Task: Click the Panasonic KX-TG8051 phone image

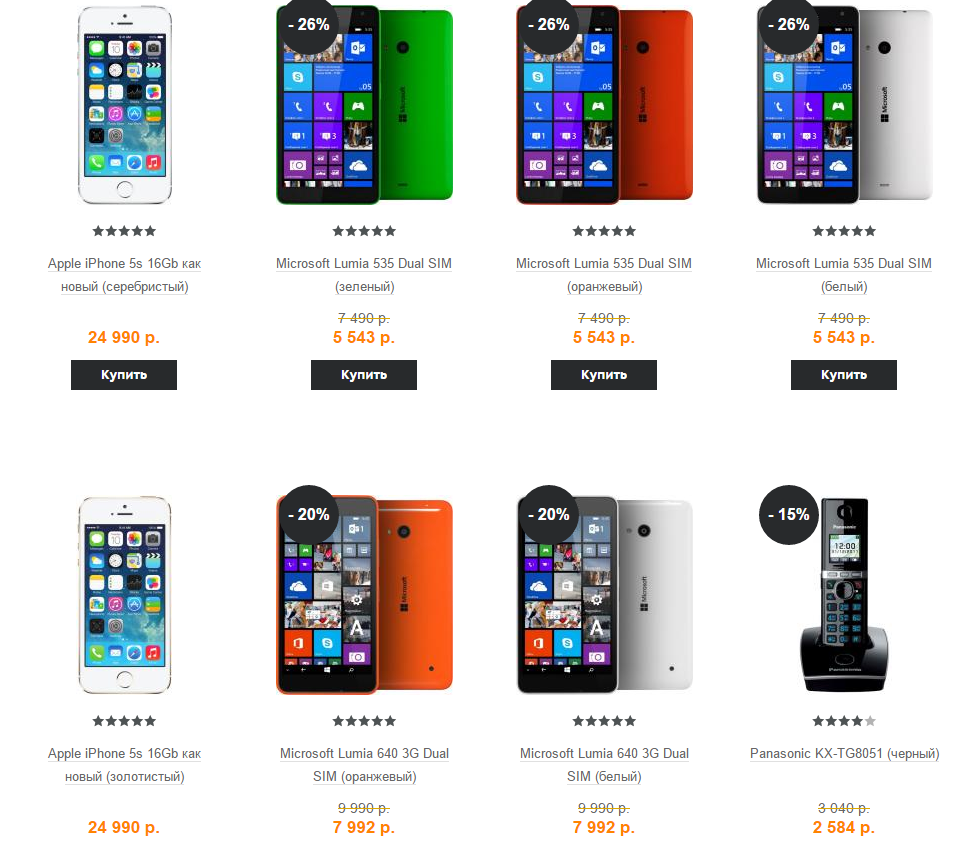Action: point(844,594)
